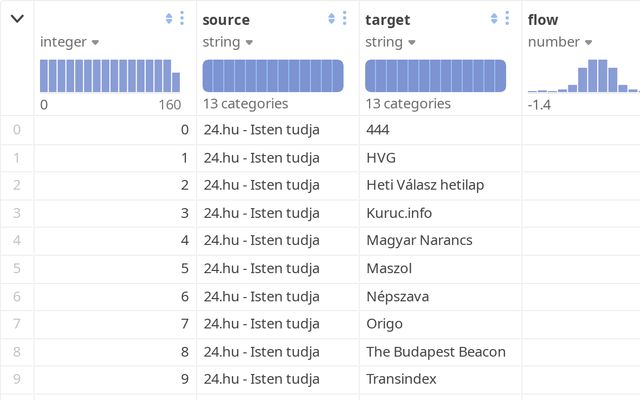Open the index column's three-dot menu

(181, 18)
